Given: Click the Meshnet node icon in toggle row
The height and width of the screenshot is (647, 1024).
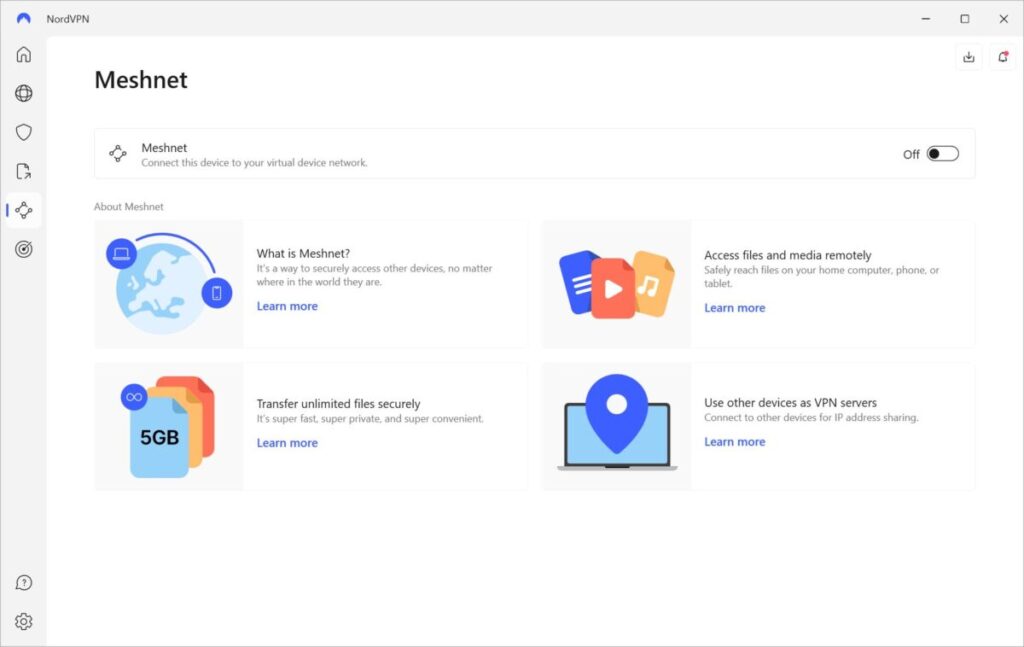Looking at the screenshot, I should 118,153.
